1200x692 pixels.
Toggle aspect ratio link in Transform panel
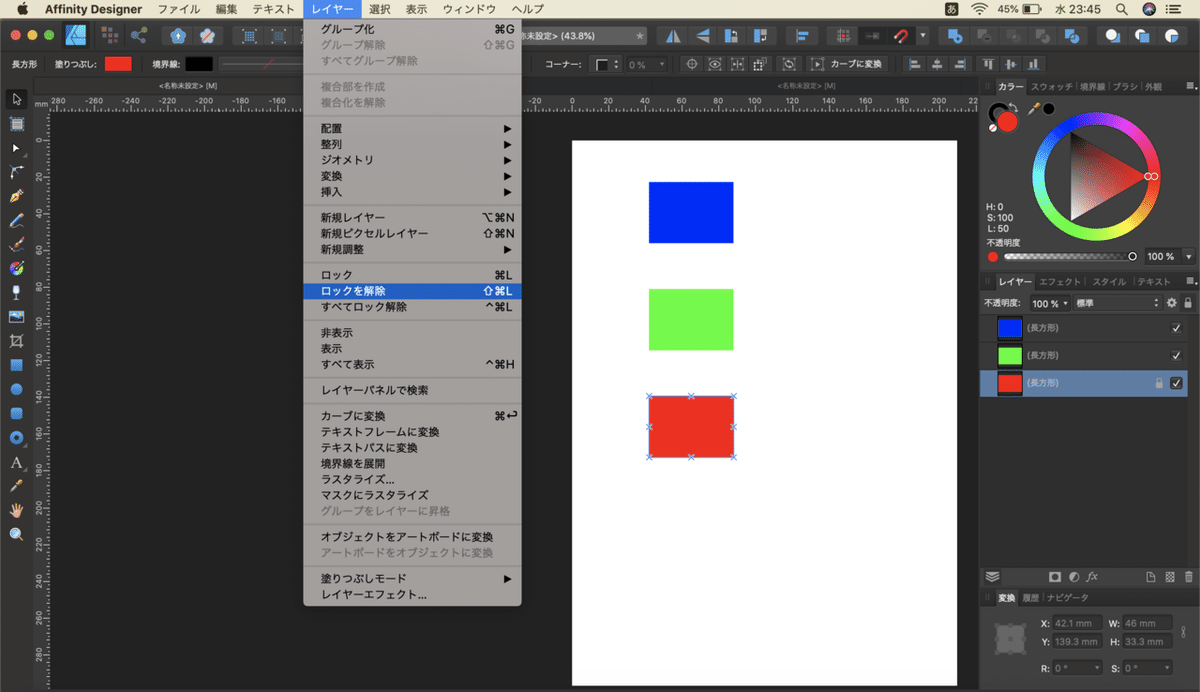1185,632
